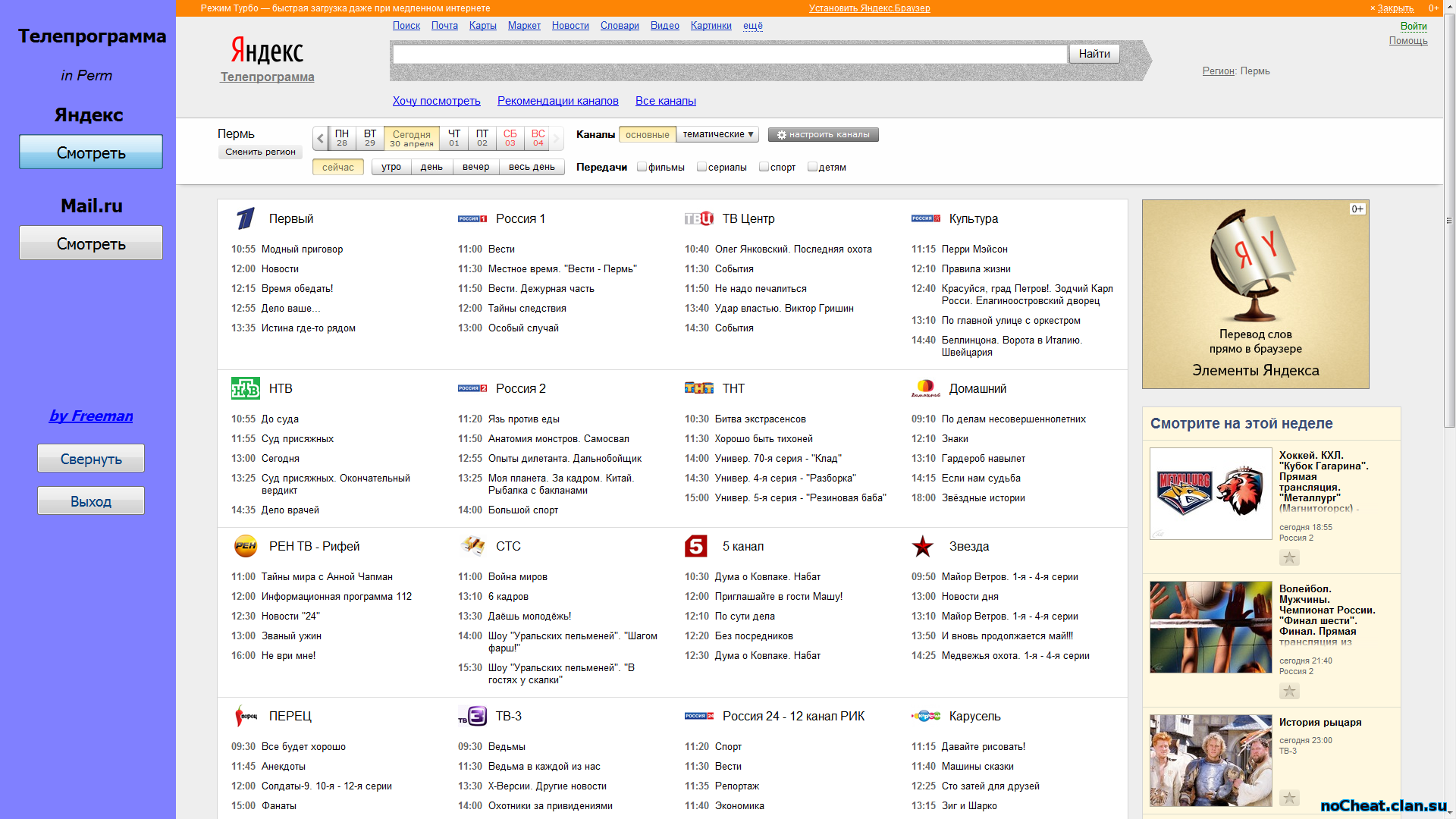Enable the спорт filter checkbox
The image size is (1456, 819).
(764, 167)
